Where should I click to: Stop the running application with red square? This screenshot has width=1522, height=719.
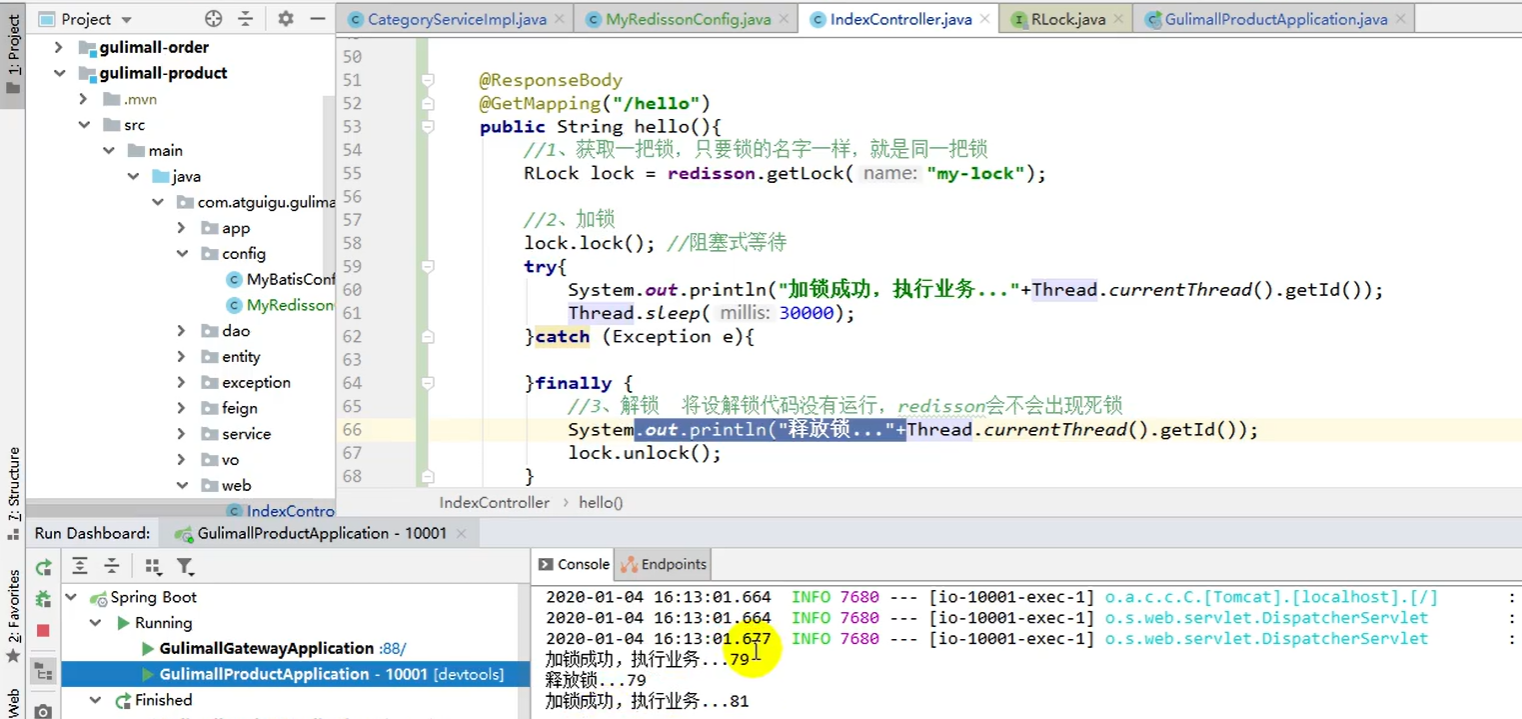[43, 630]
